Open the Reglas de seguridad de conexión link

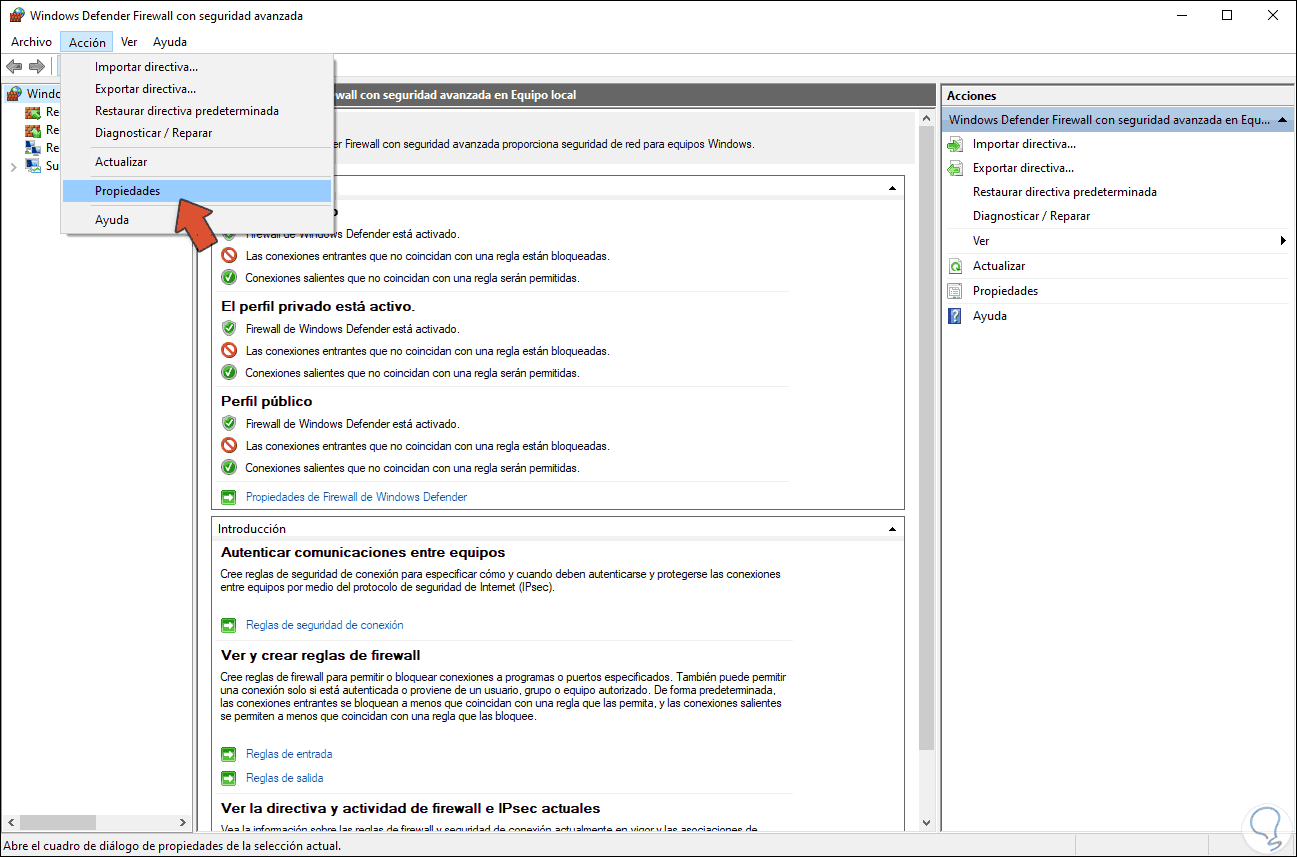click(325, 625)
